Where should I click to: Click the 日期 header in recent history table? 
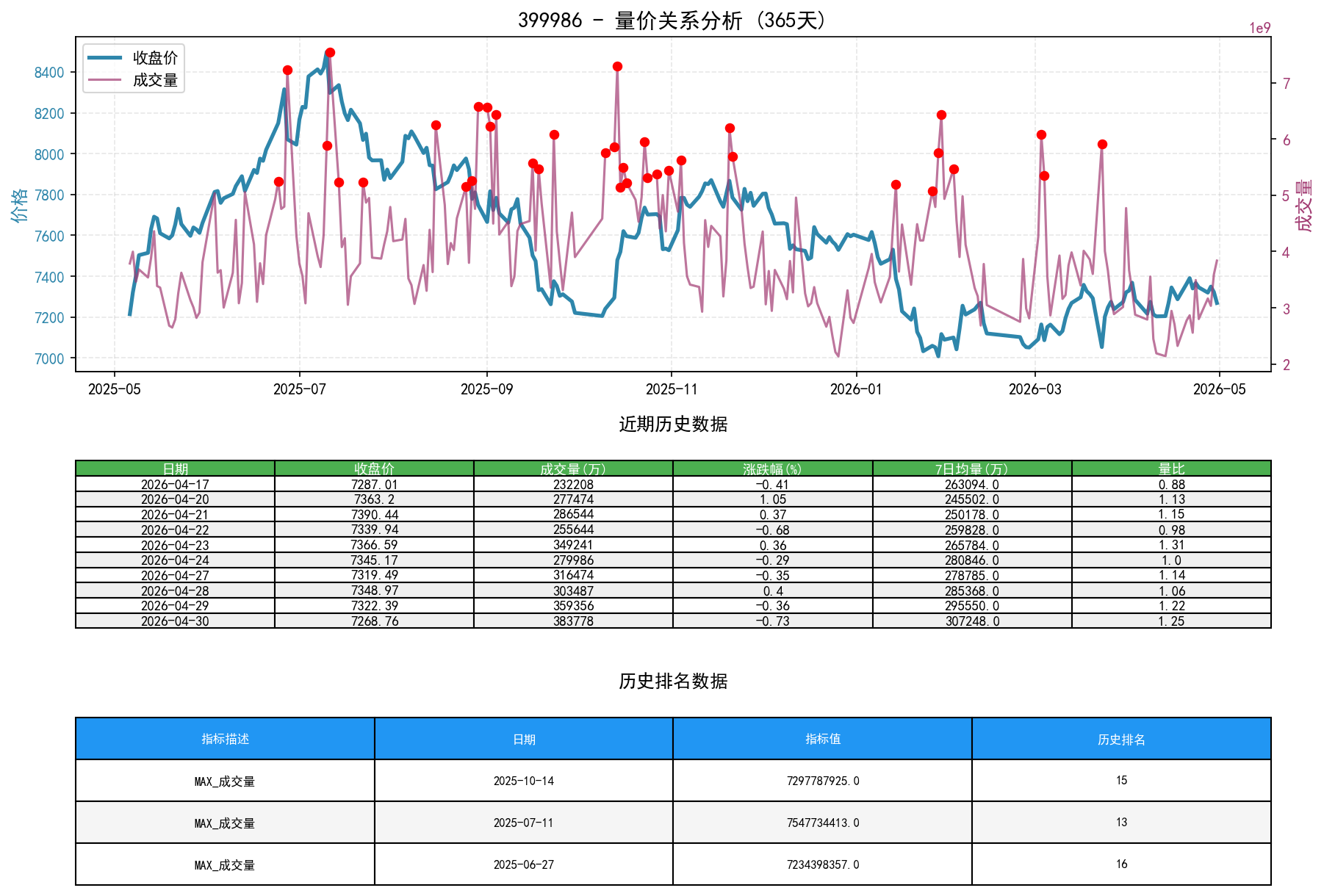[x=175, y=469]
